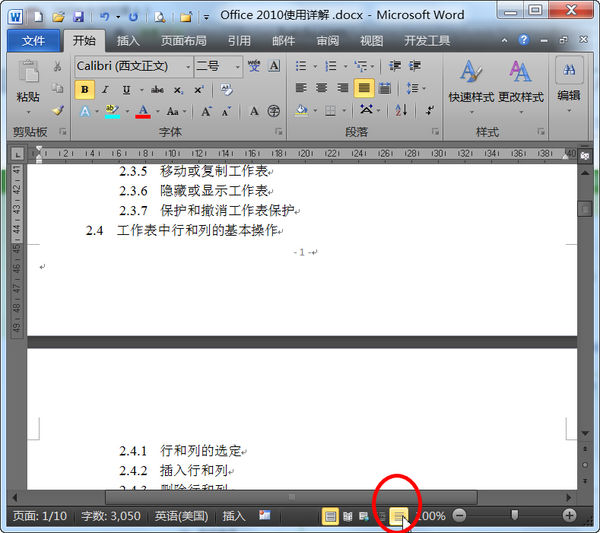This screenshot has height=533, width=600.
Task: Select the Format Painter brush
Action: (58, 111)
